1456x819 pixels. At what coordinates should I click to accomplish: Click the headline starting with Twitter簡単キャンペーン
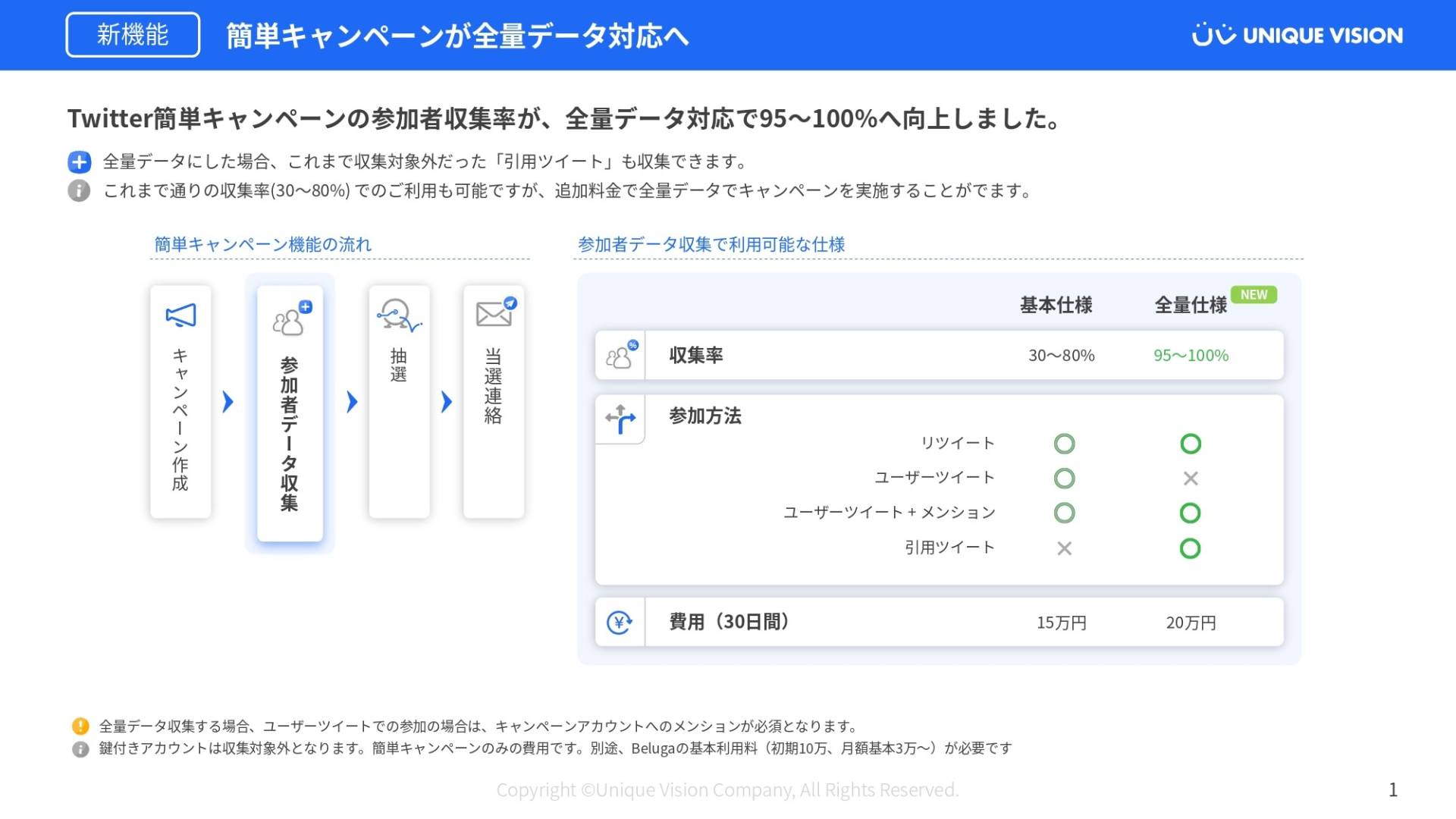(565, 118)
